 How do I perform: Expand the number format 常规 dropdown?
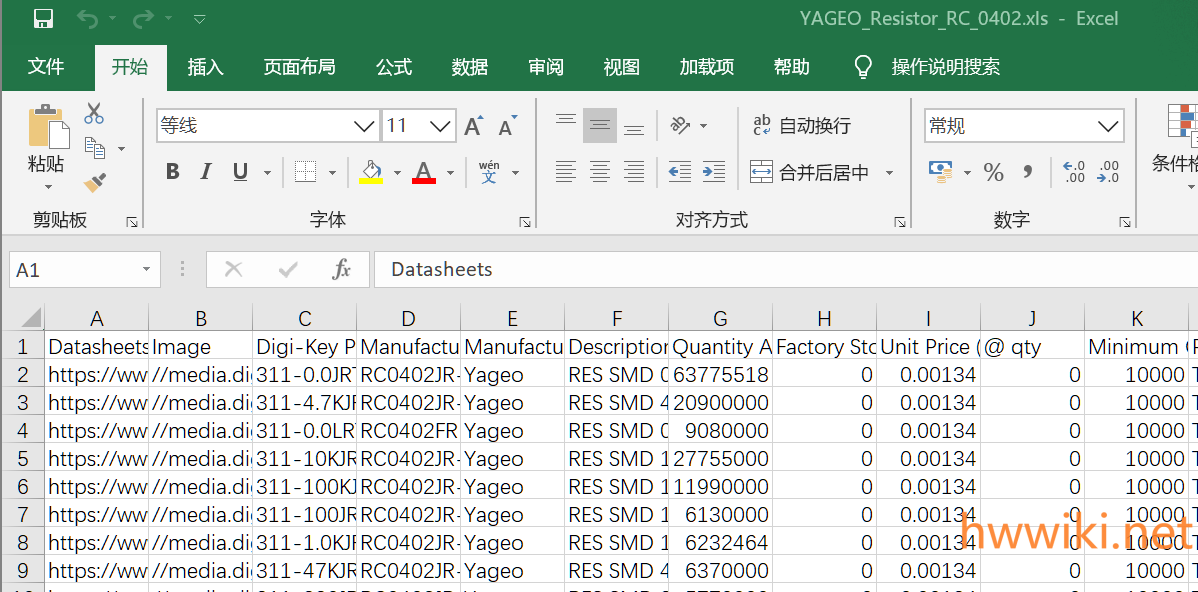pyautogui.click(x=1108, y=126)
